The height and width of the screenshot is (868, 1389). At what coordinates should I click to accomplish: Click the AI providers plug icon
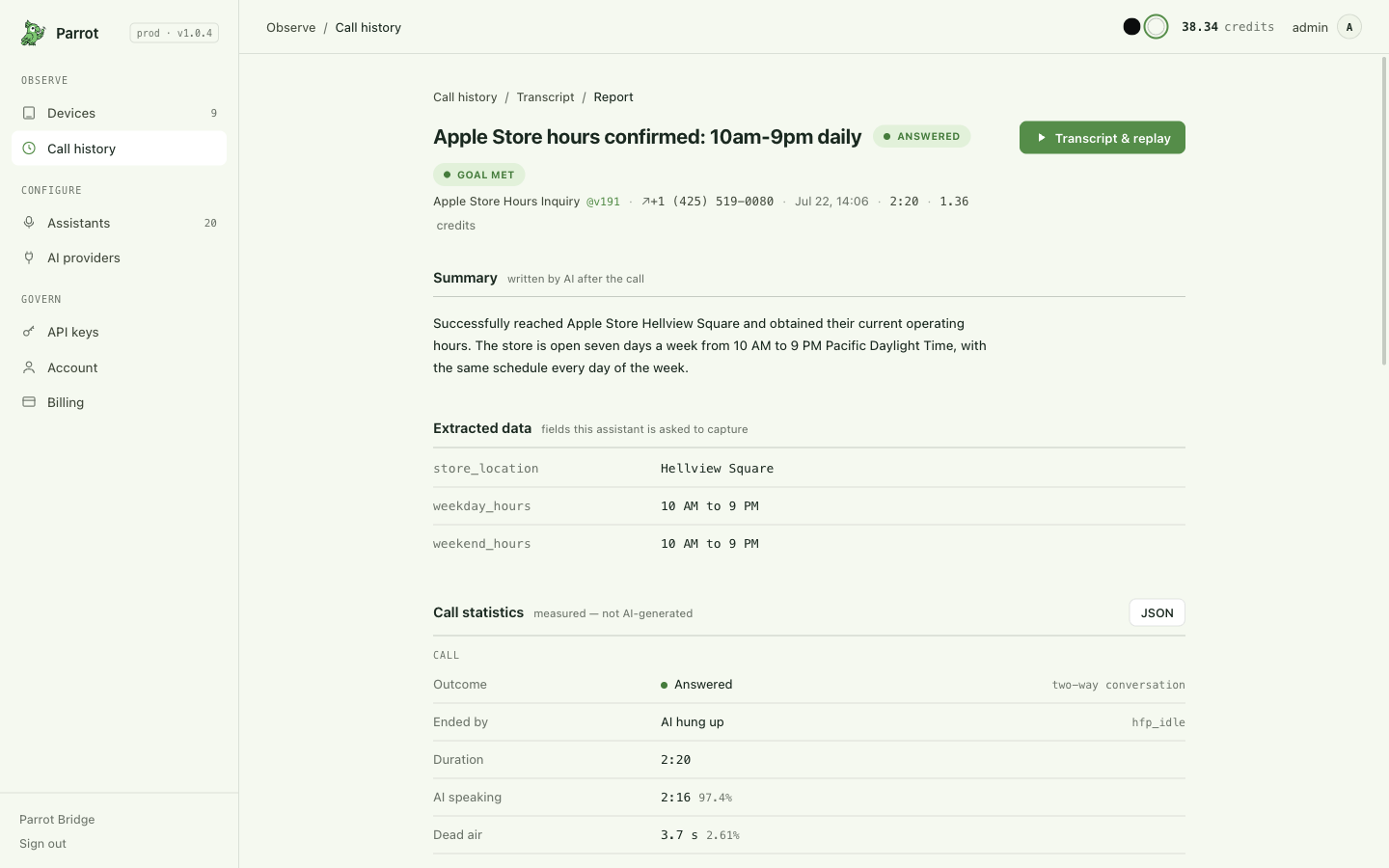29,258
